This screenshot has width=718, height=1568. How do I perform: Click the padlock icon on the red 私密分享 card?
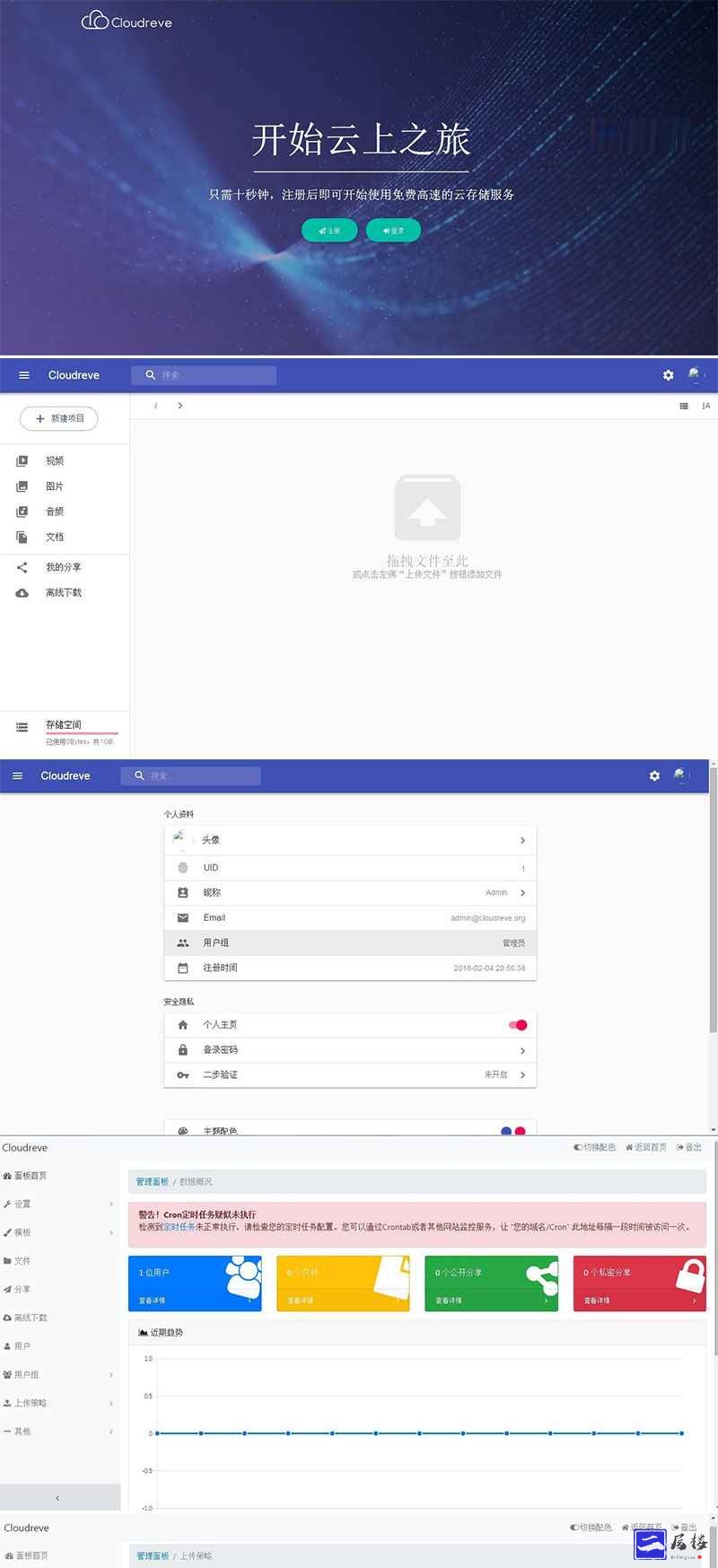[x=690, y=1276]
